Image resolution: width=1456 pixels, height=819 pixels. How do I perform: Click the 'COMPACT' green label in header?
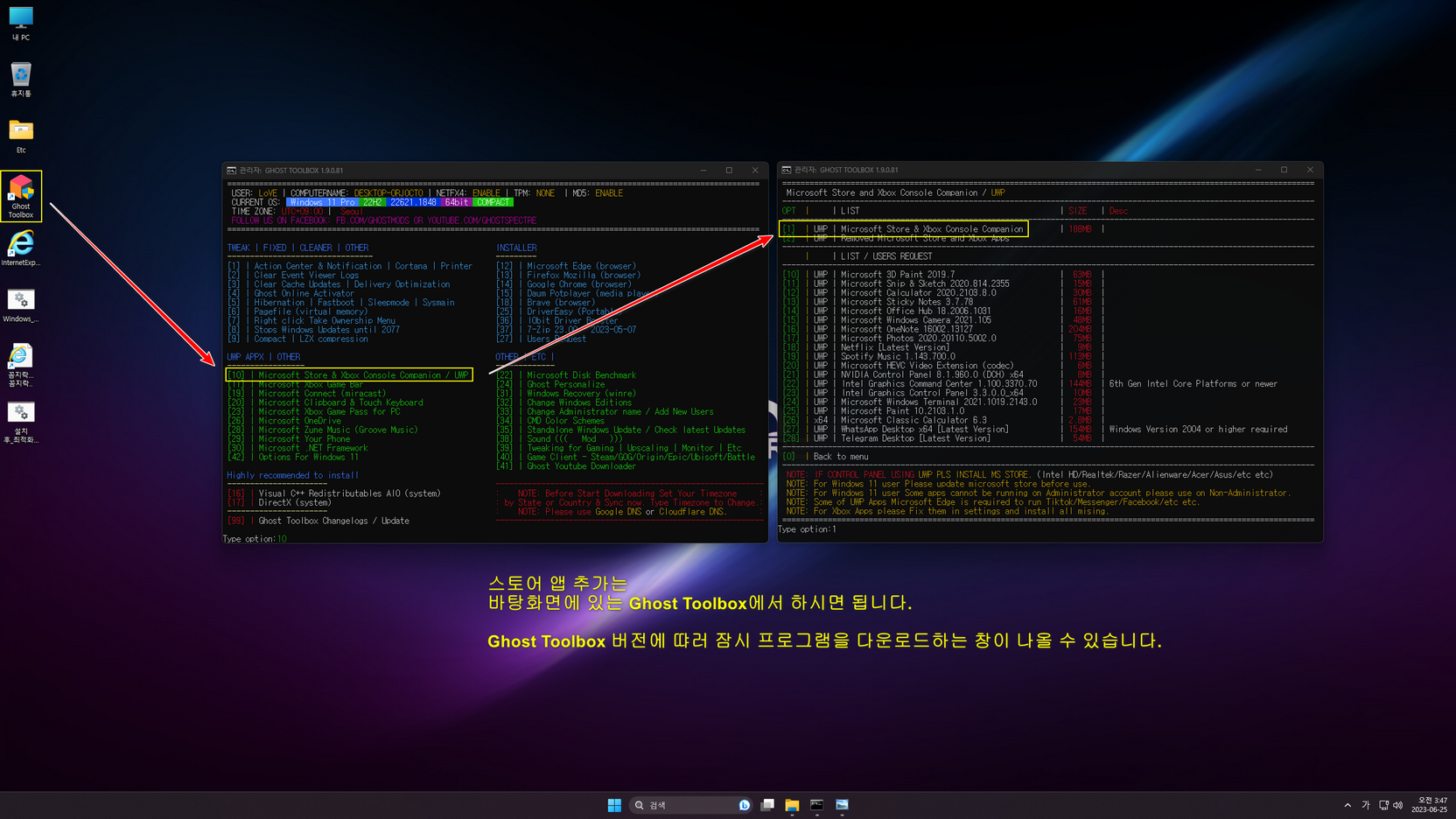coord(493,202)
